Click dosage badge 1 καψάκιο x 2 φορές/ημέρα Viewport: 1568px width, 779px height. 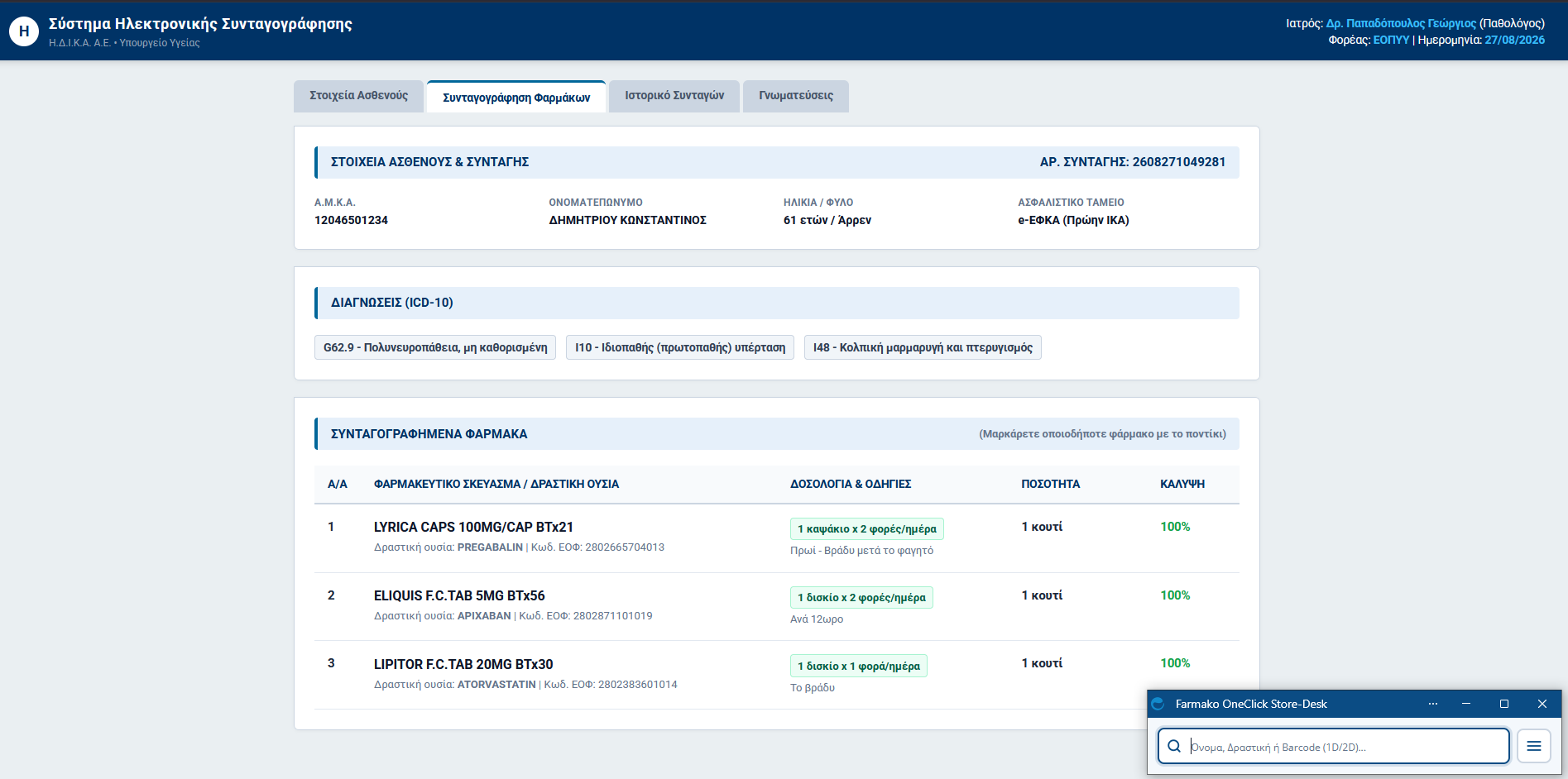click(867, 529)
